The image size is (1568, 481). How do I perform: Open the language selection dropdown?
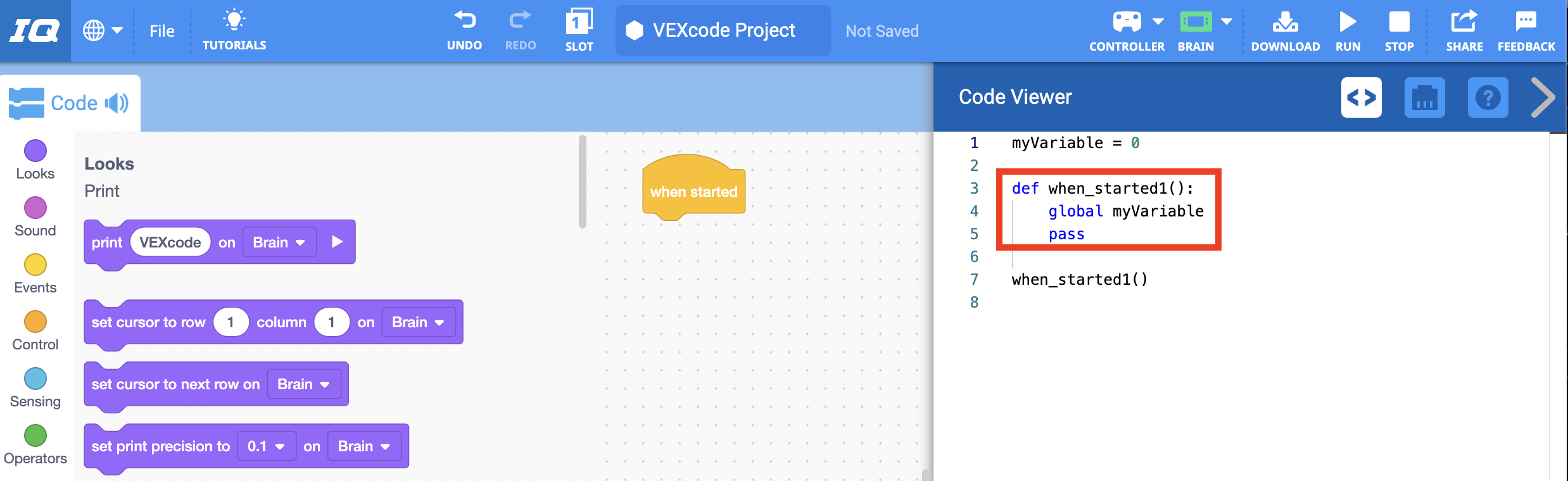[x=103, y=30]
